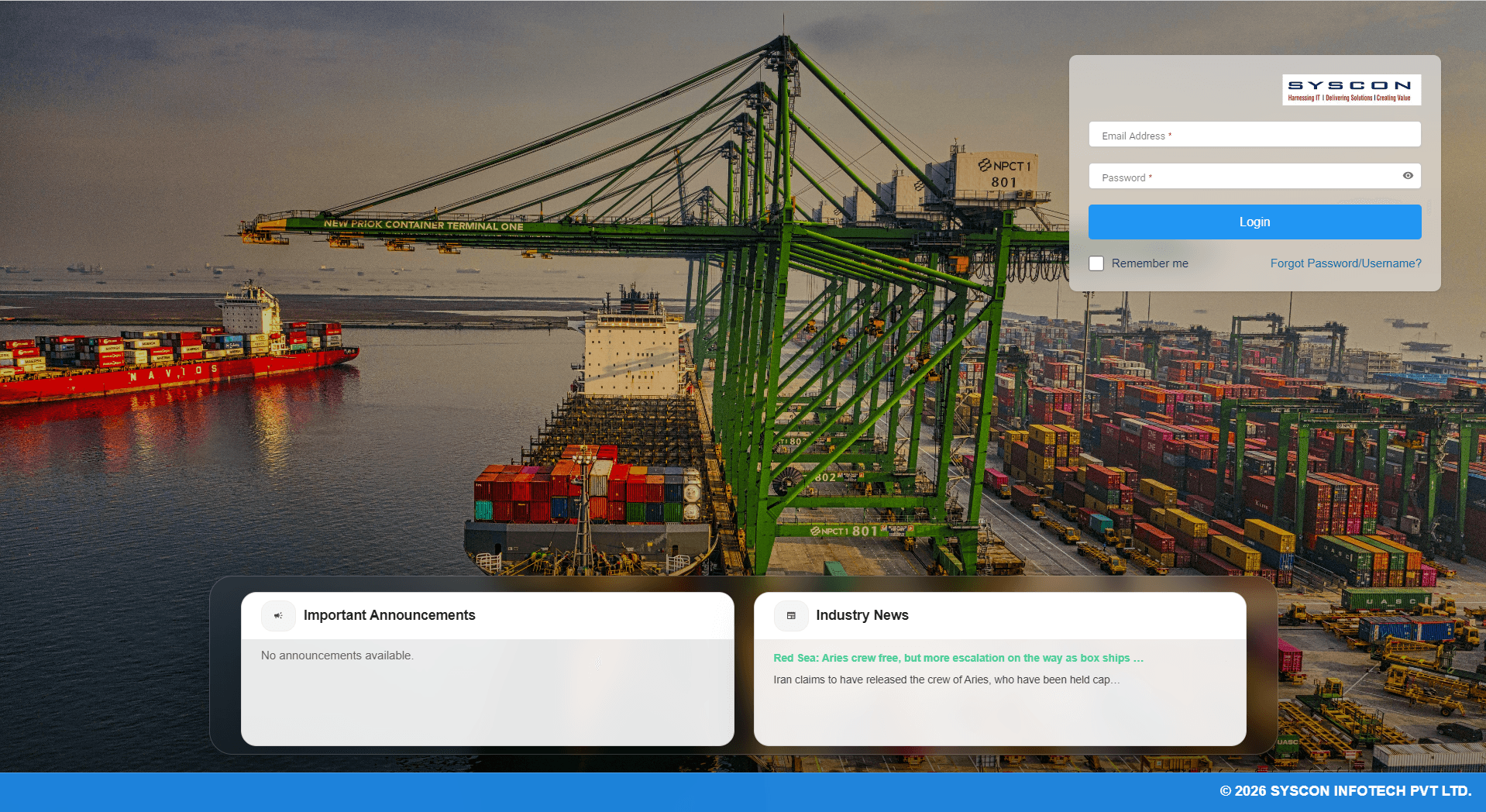Open the Forgot Password/Username link
This screenshot has width=1486, height=812.
[1346, 263]
